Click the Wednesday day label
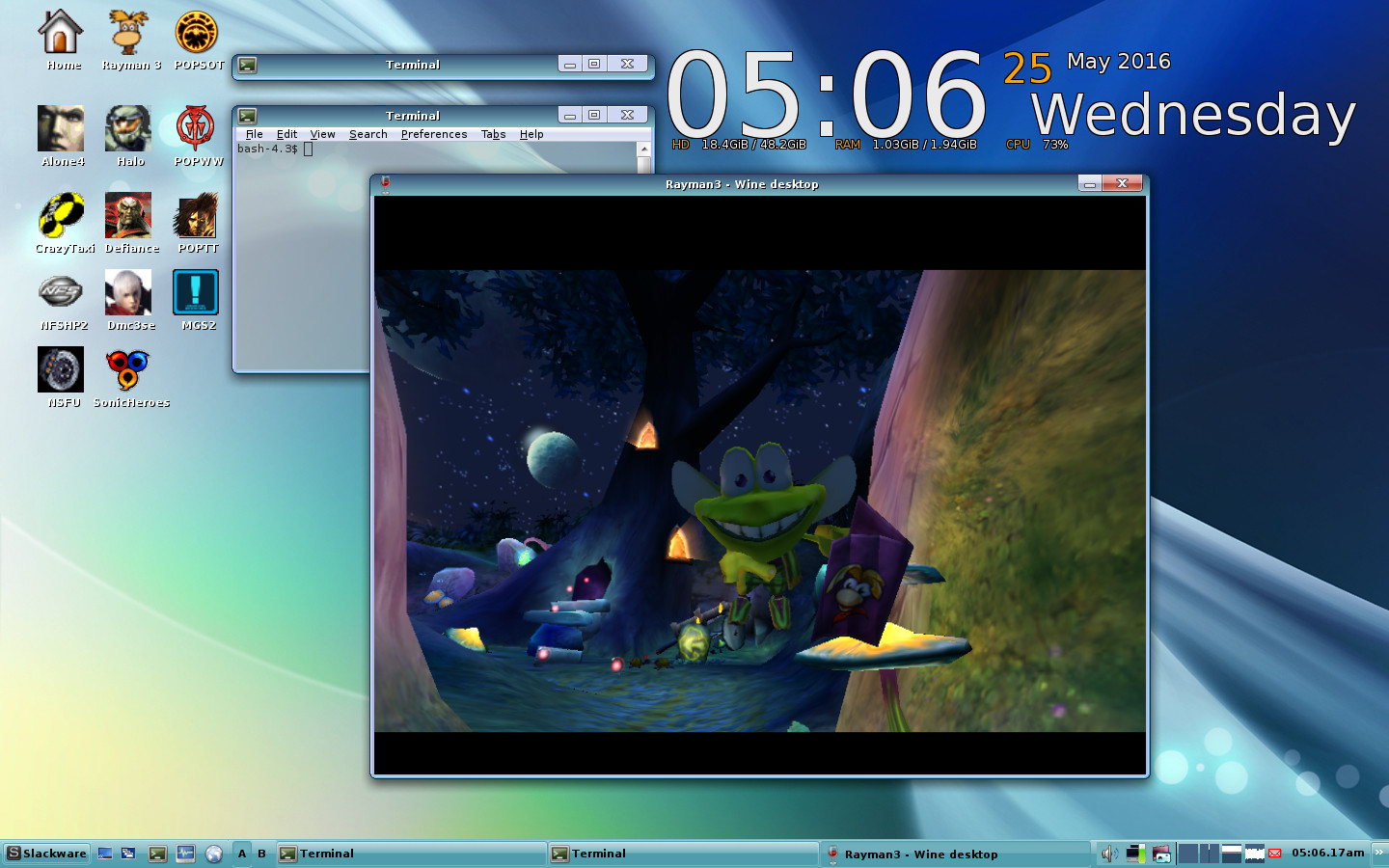Screen dimensions: 1389x868 pos(1193,114)
